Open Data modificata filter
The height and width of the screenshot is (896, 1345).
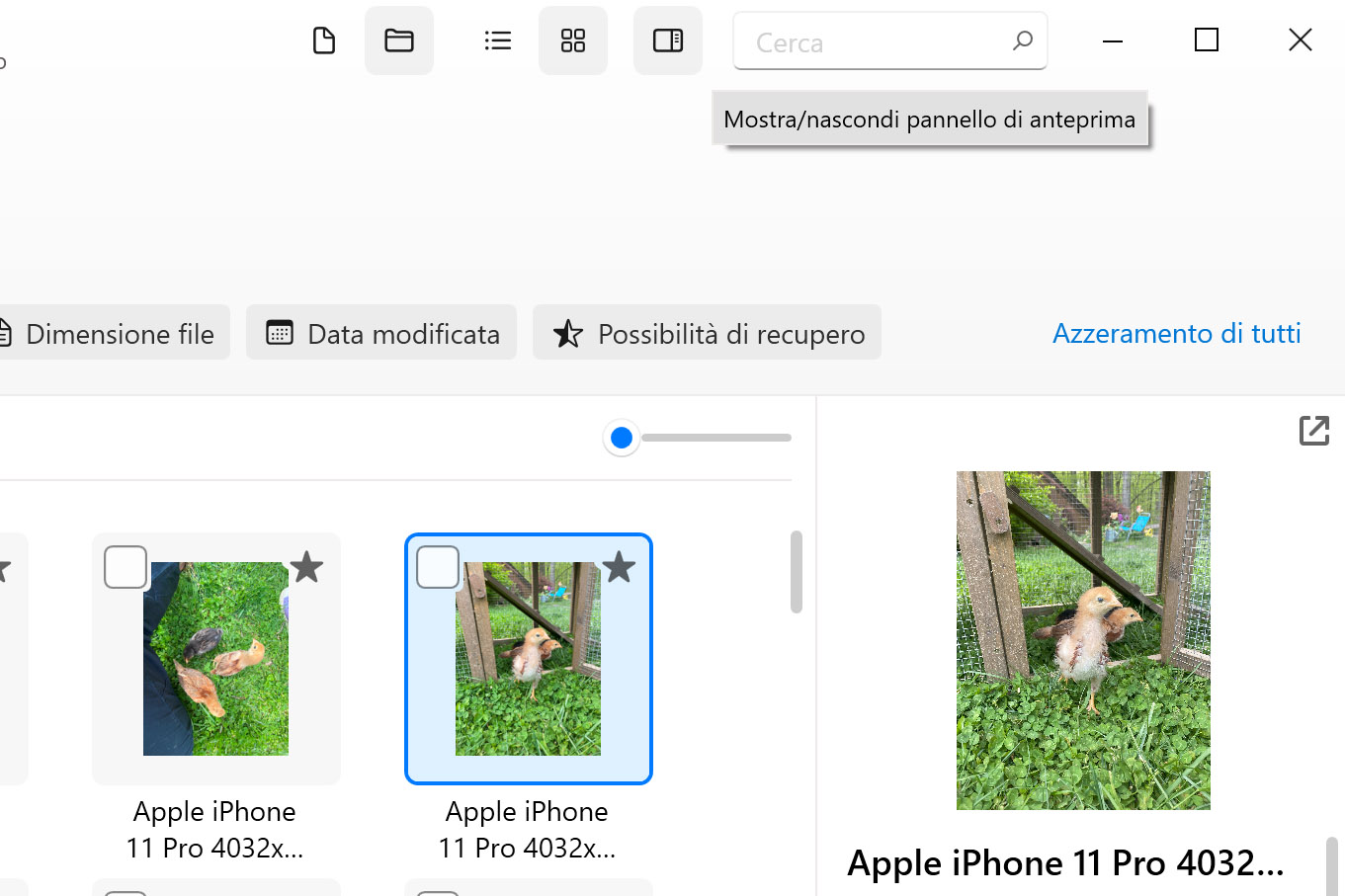pos(381,333)
